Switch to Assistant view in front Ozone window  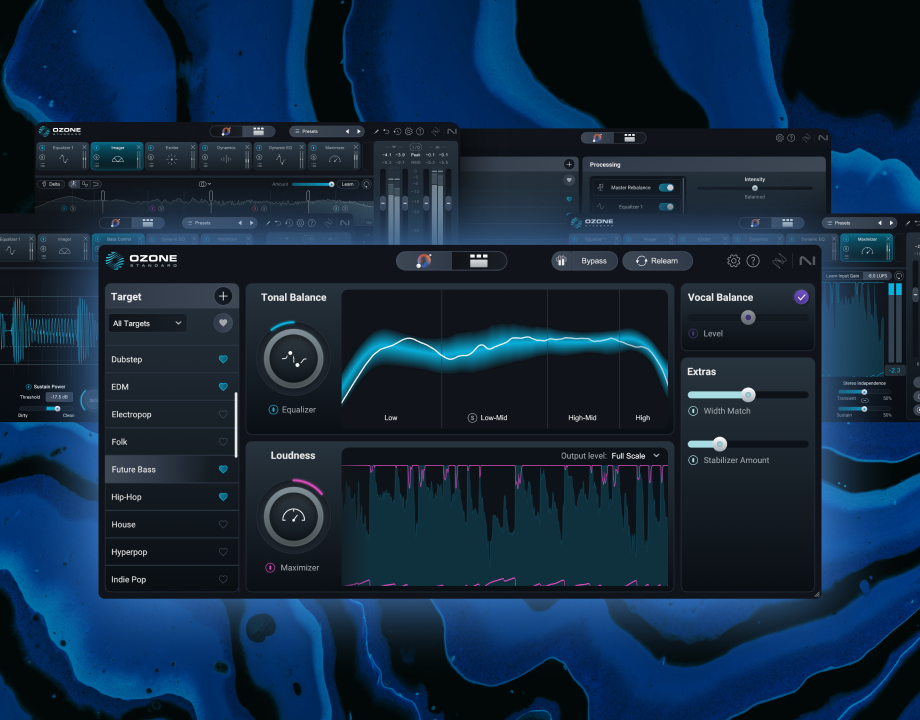coord(424,261)
